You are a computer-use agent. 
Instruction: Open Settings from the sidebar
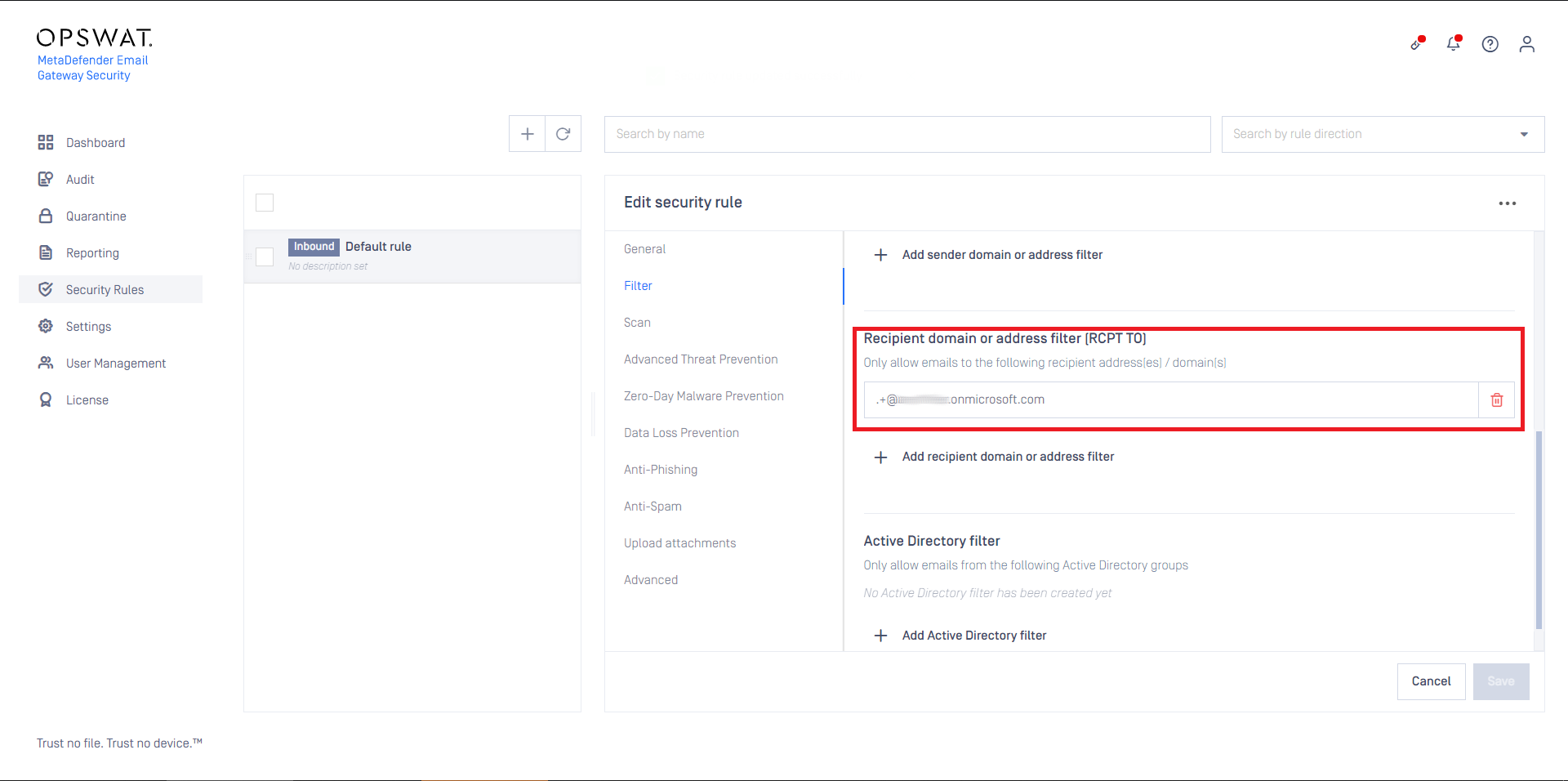point(88,327)
